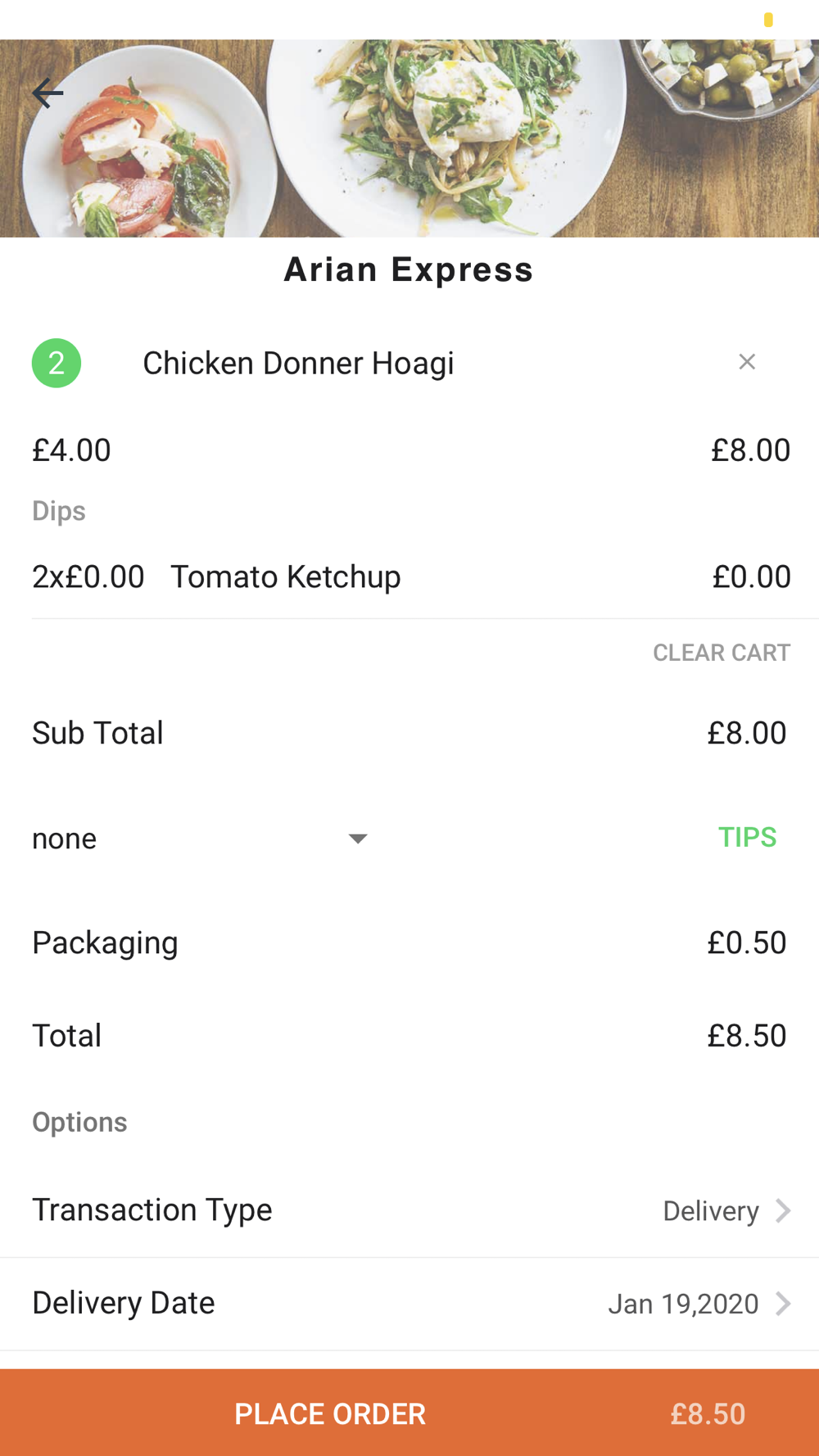Tap the green TIPS label
The width and height of the screenshot is (819, 1456).
point(747,837)
